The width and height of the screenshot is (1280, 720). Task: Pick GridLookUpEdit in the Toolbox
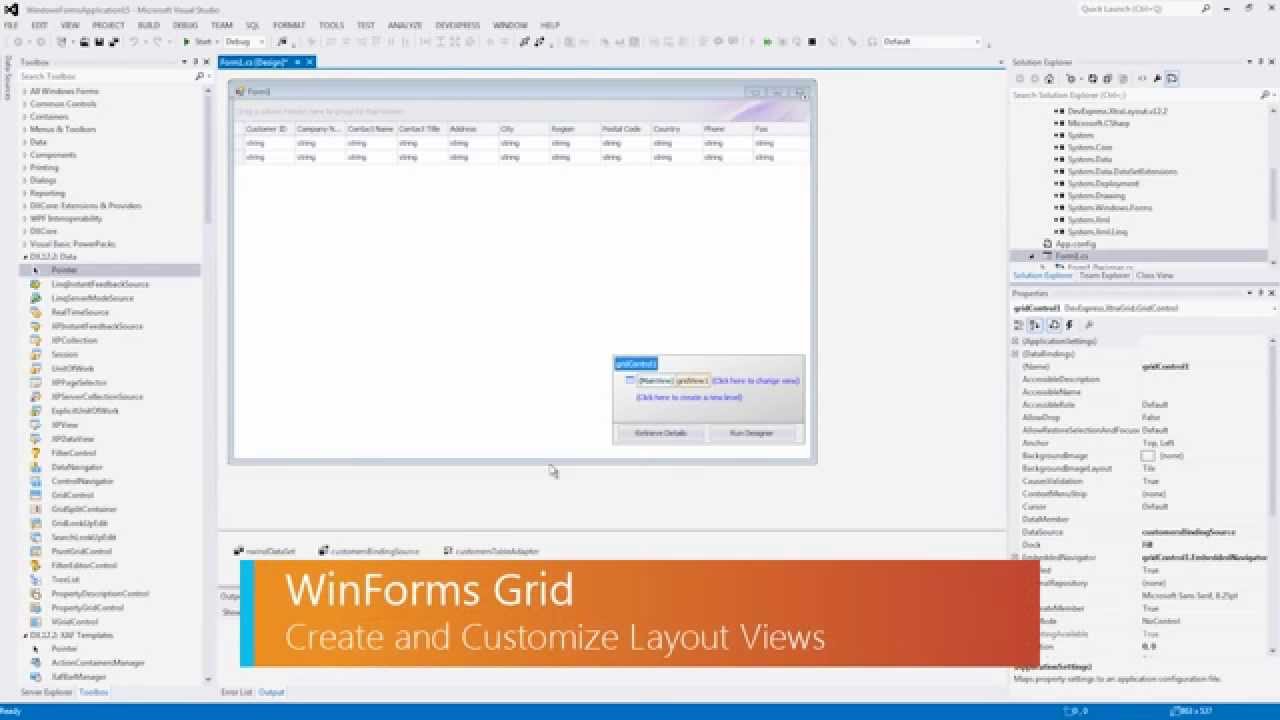[79, 523]
